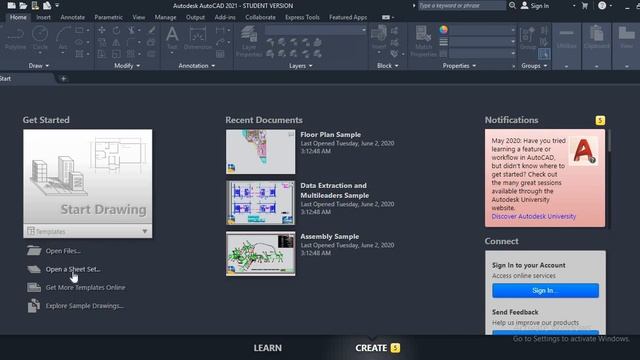Click Open Files link

click(x=63, y=251)
